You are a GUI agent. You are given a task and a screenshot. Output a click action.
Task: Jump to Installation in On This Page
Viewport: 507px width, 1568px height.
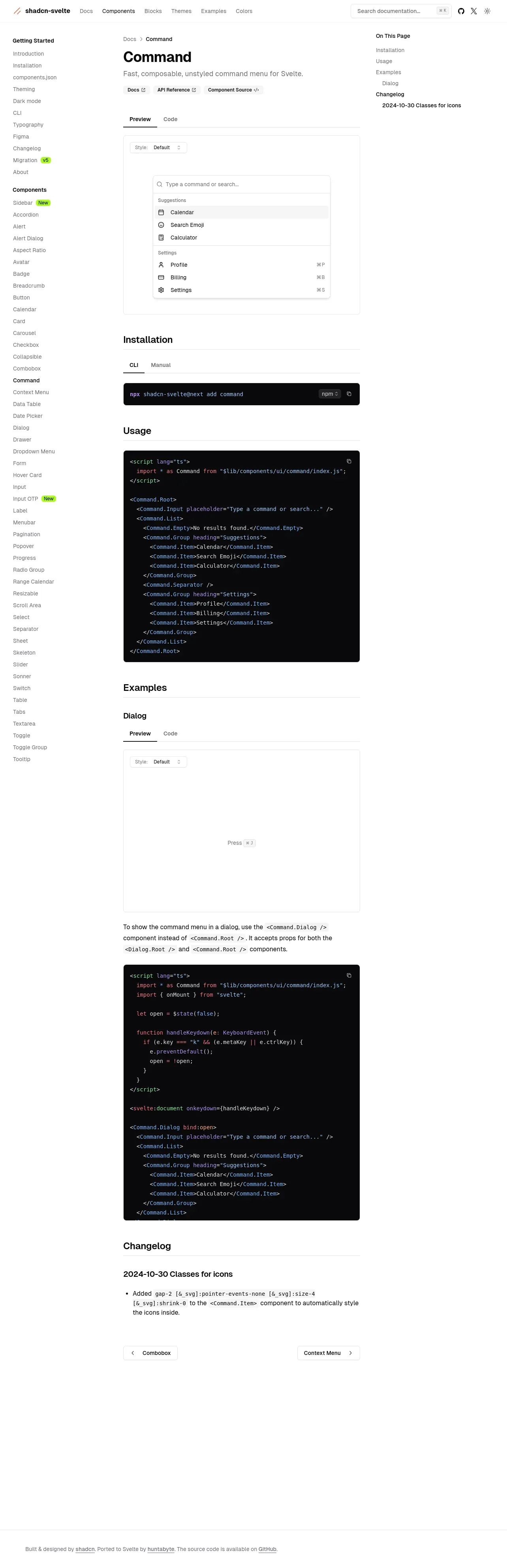pyautogui.click(x=390, y=51)
